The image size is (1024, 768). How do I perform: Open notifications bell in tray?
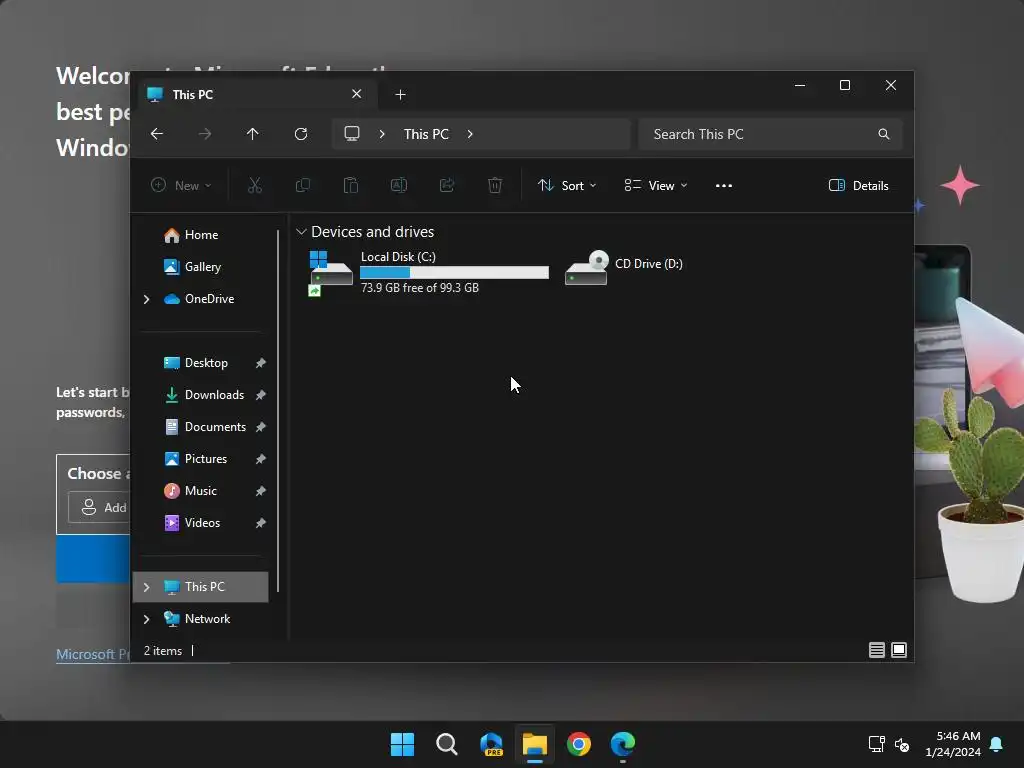[x=997, y=744]
